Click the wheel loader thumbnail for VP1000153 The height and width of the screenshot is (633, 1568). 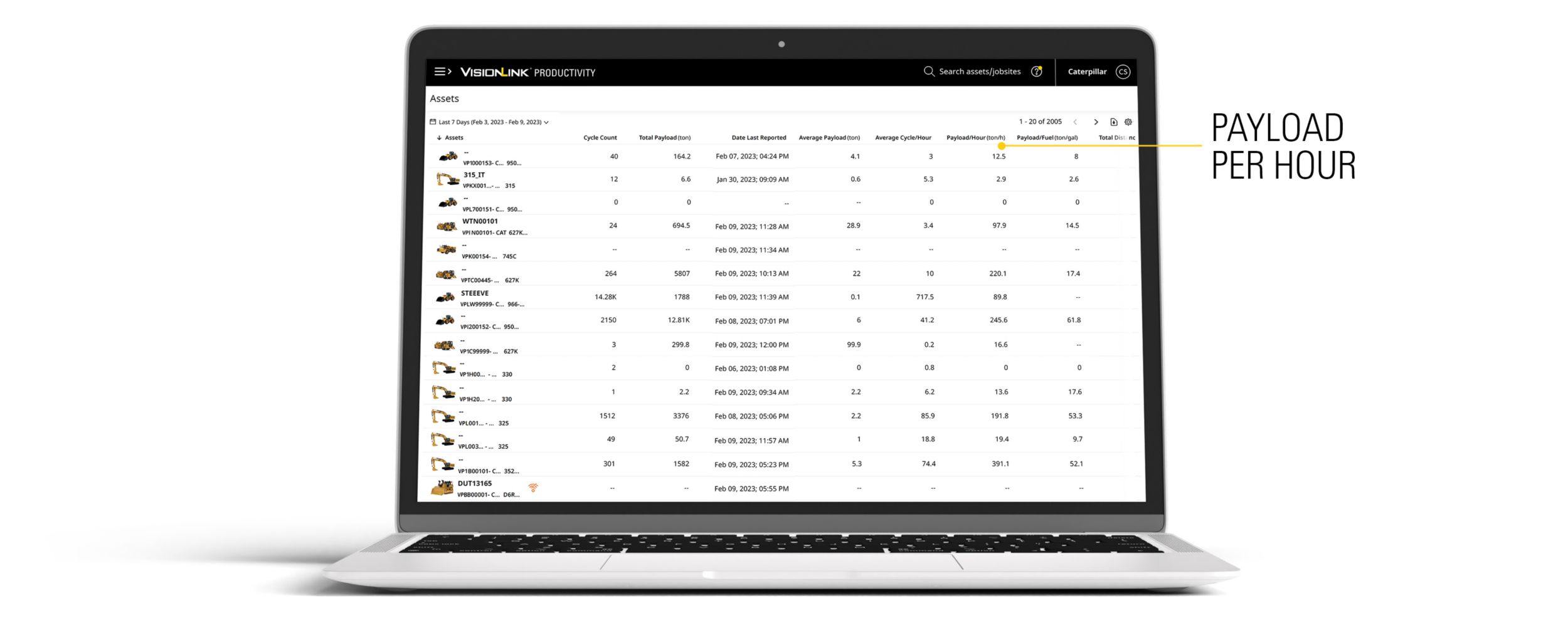point(448,156)
